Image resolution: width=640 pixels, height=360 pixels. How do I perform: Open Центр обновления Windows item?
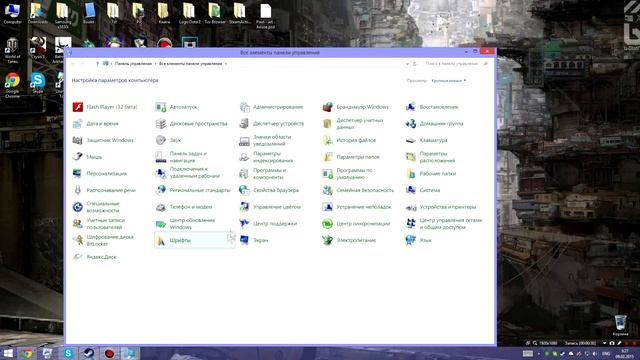(185, 224)
